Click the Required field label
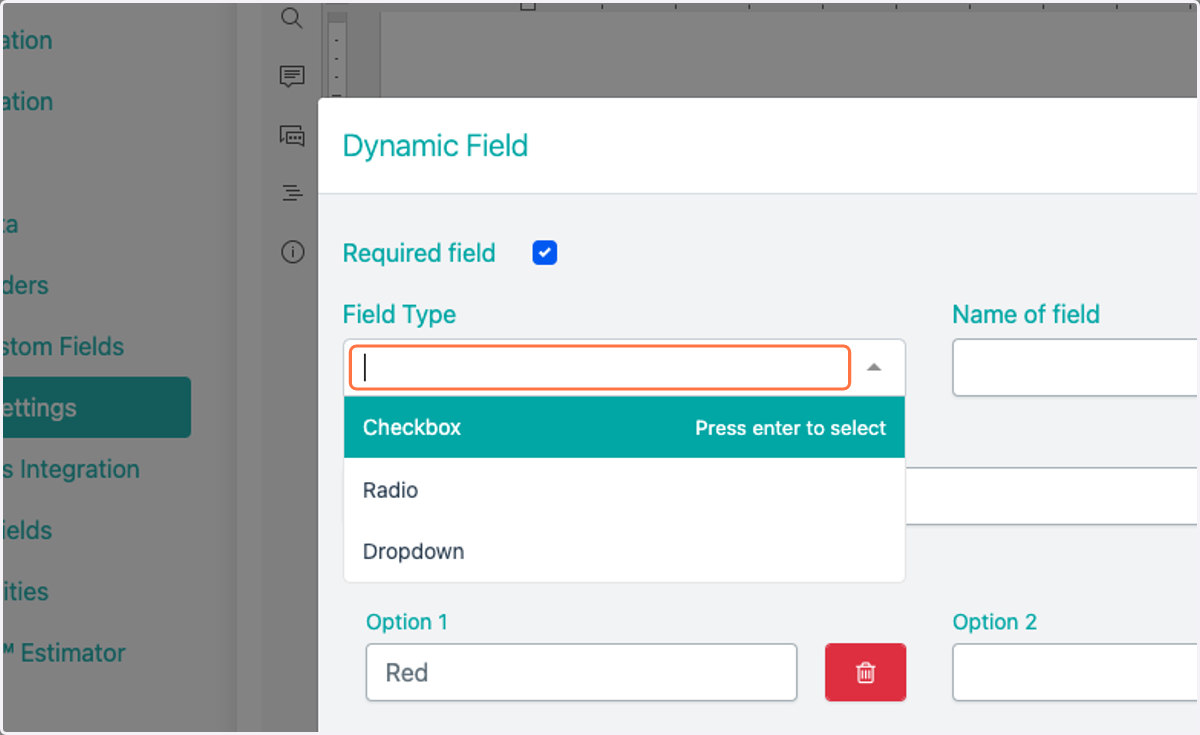This screenshot has width=1200, height=735. pos(419,253)
